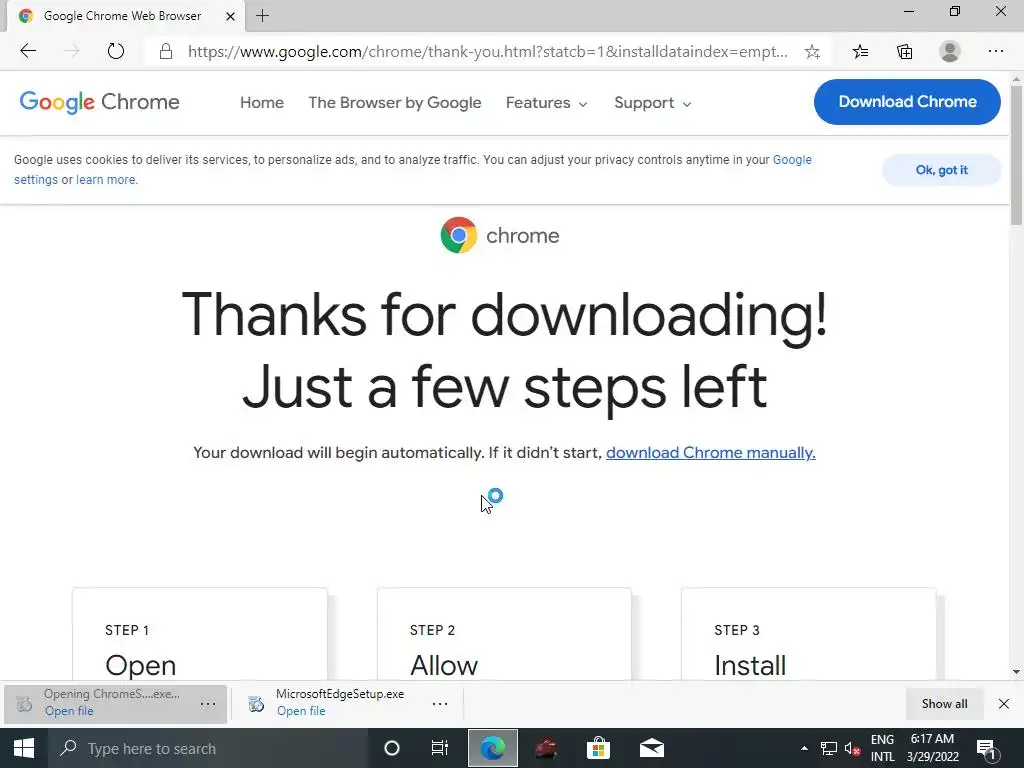The width and height of the screenshot is (1024, 768).
Task: Open the Windows Start menu
Action: (24, 748)
